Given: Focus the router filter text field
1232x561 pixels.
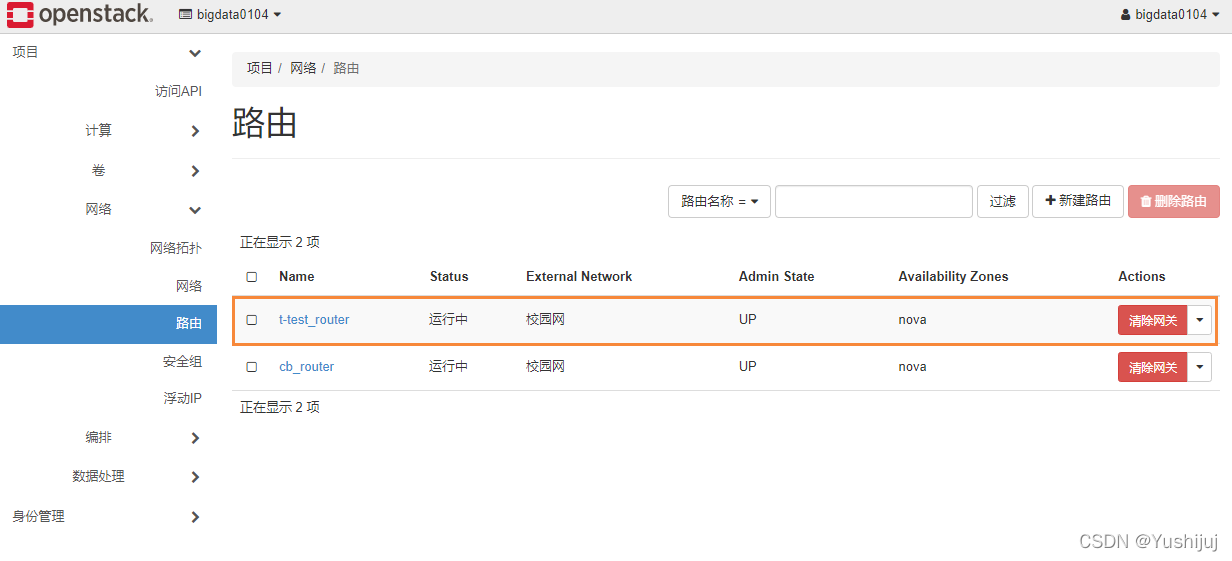Looking at the screenshot, I should click(x=874, y=201).
